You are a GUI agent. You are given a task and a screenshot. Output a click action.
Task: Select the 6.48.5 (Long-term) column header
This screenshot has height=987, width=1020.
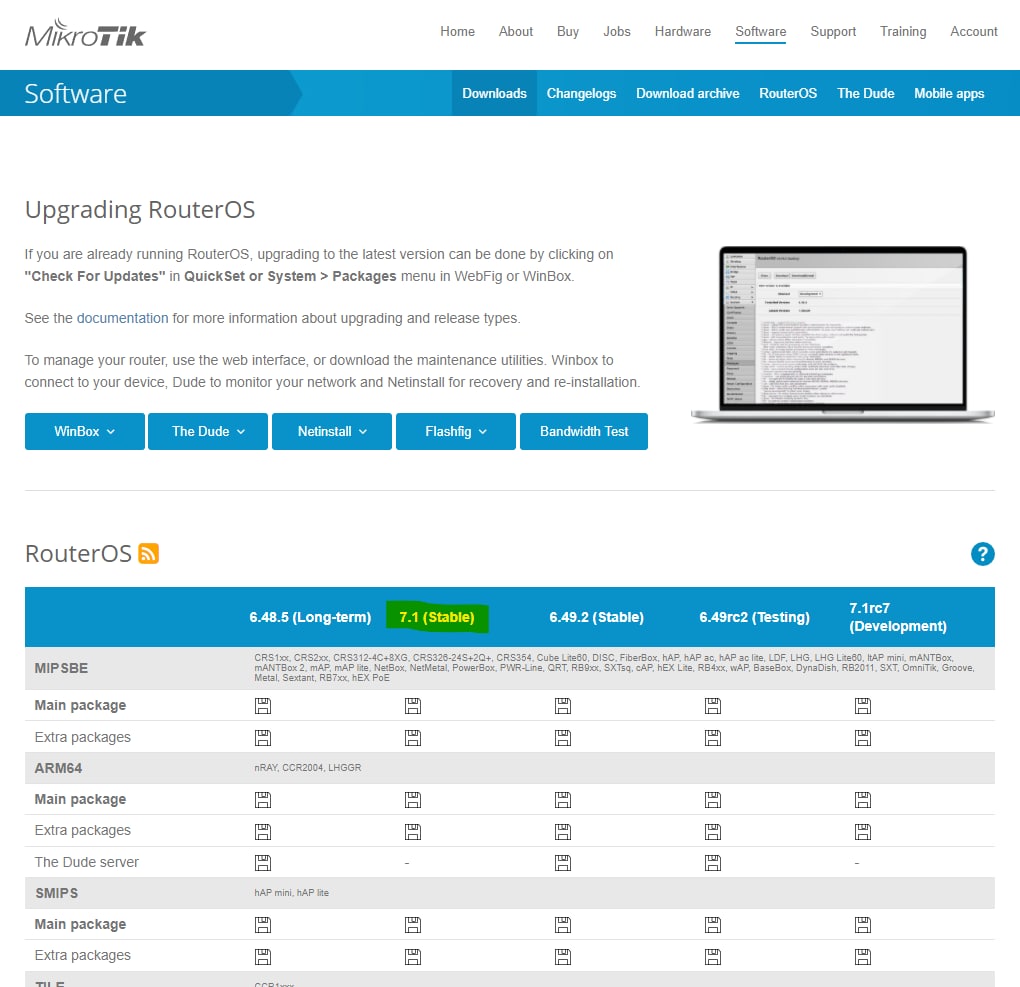(x=310, y=617)
